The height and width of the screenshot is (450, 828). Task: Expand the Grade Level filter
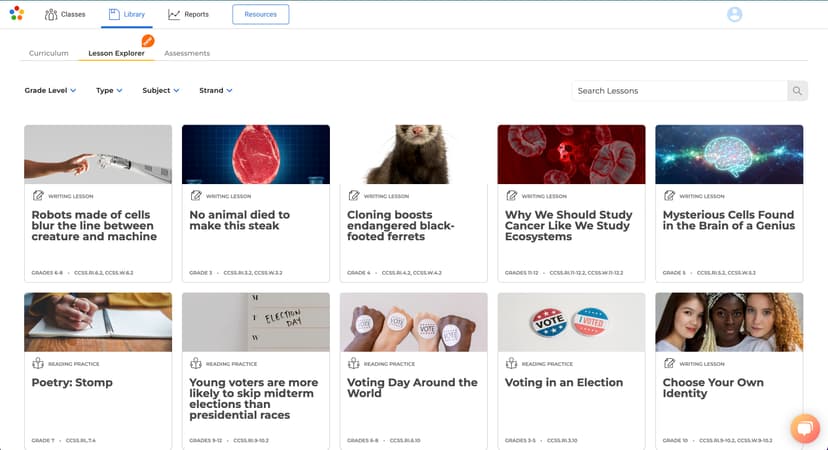(50, 90)
